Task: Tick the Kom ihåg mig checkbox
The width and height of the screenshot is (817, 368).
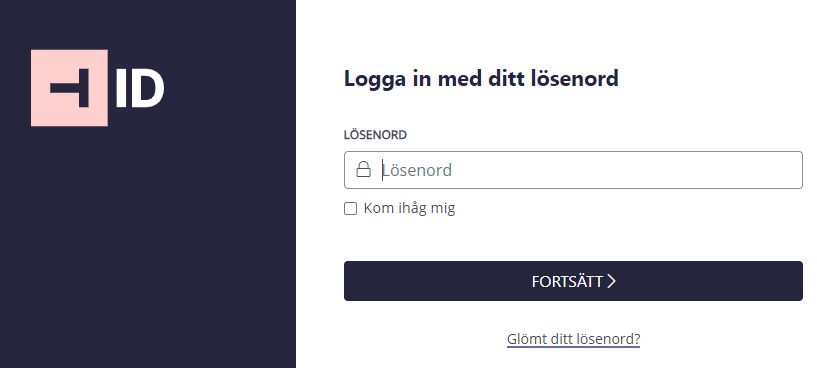Action: pos(351,208)
